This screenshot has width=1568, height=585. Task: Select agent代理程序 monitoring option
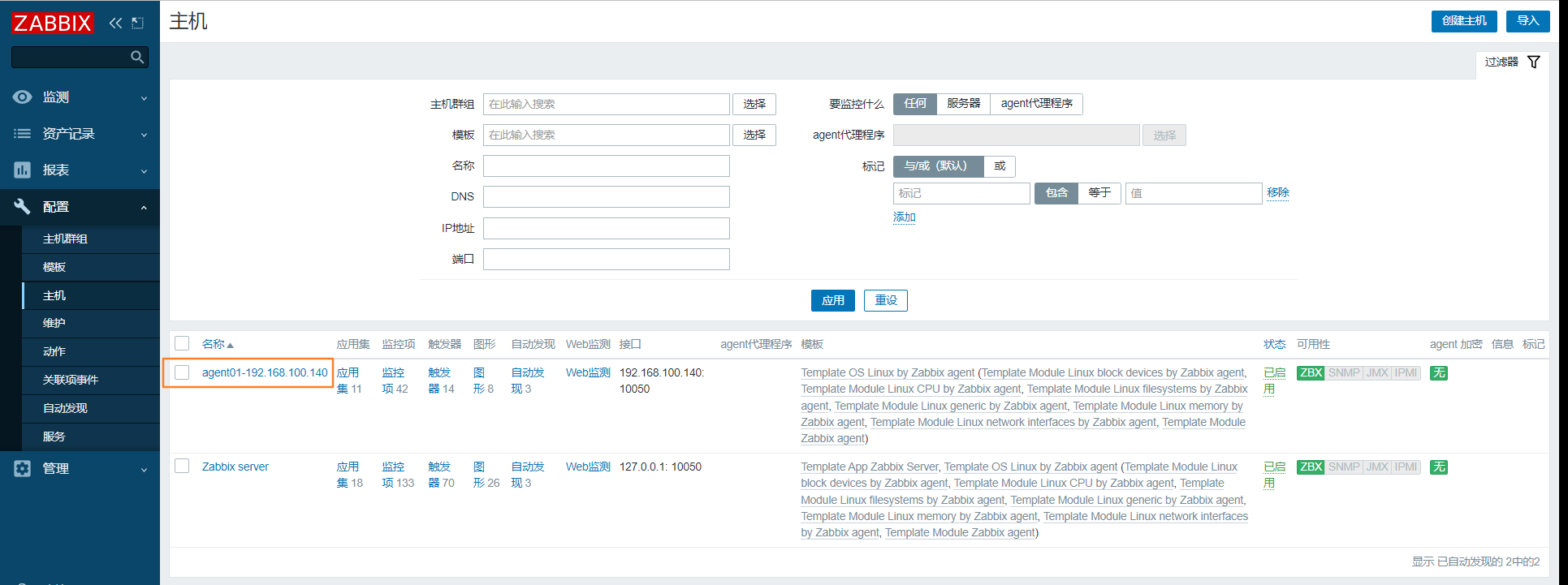(x=1036, y=104)
